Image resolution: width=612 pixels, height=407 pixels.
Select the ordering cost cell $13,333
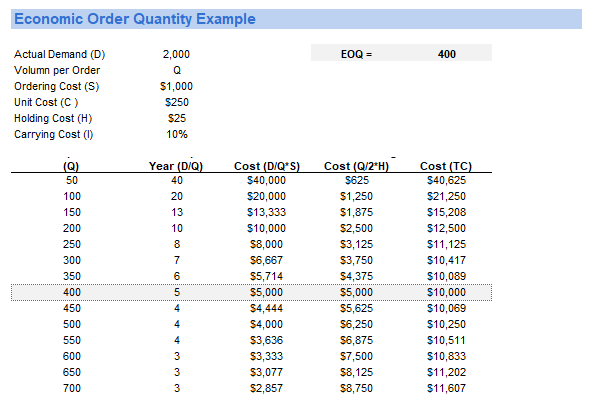click(266, 212)
